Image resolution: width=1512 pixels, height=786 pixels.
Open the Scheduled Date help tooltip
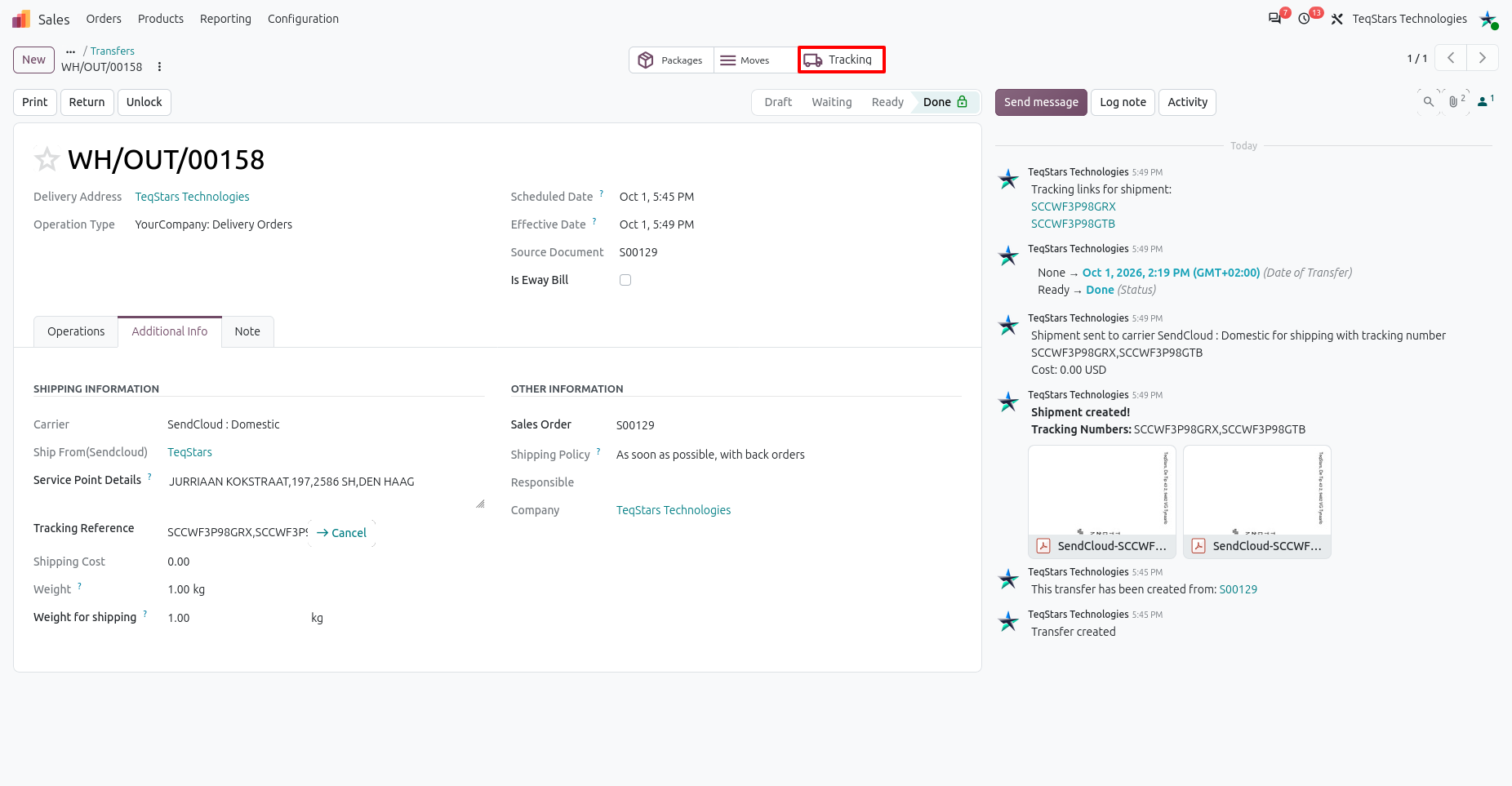tap(602, 193)
